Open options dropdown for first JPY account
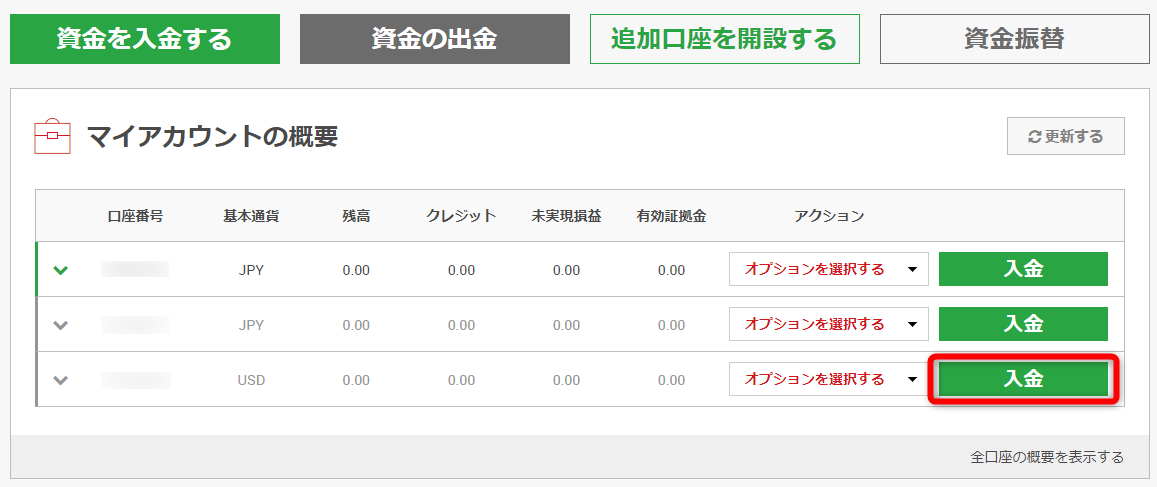This screenshot has height=487, width=1157. pos(829,269)
